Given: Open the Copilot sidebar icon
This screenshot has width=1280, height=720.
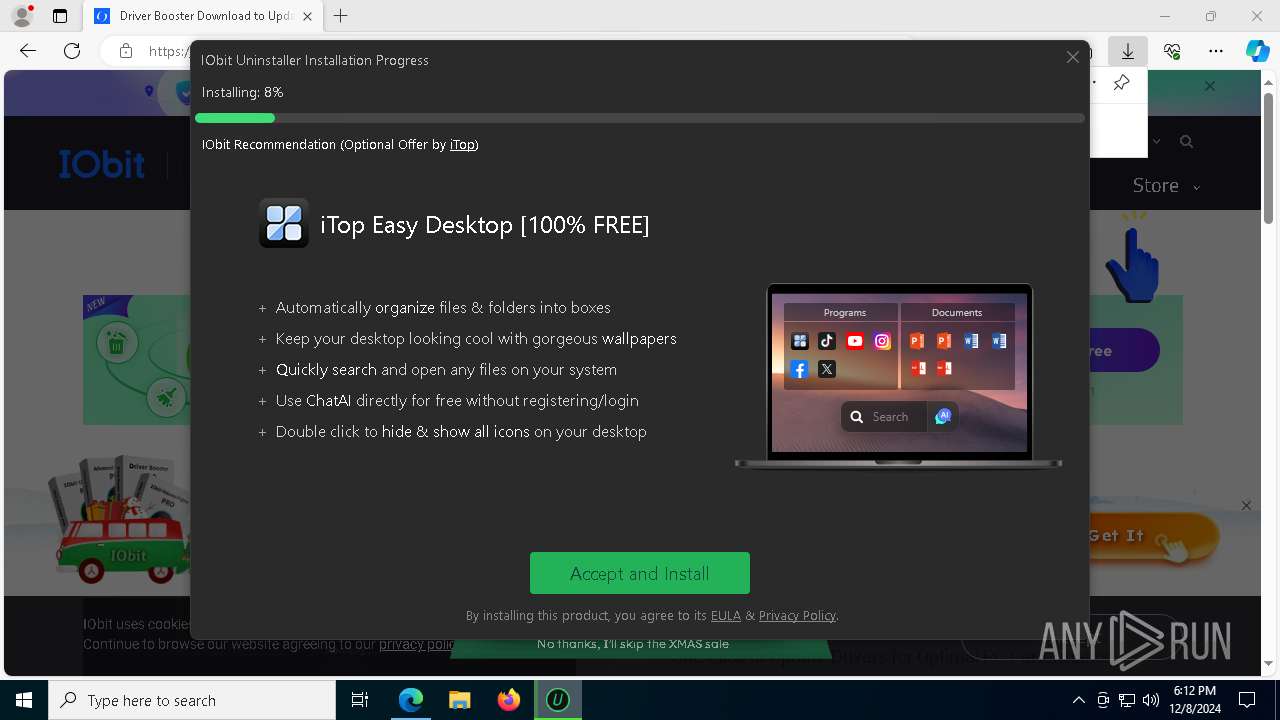Looking at the screenshot, I should 1257,51.
